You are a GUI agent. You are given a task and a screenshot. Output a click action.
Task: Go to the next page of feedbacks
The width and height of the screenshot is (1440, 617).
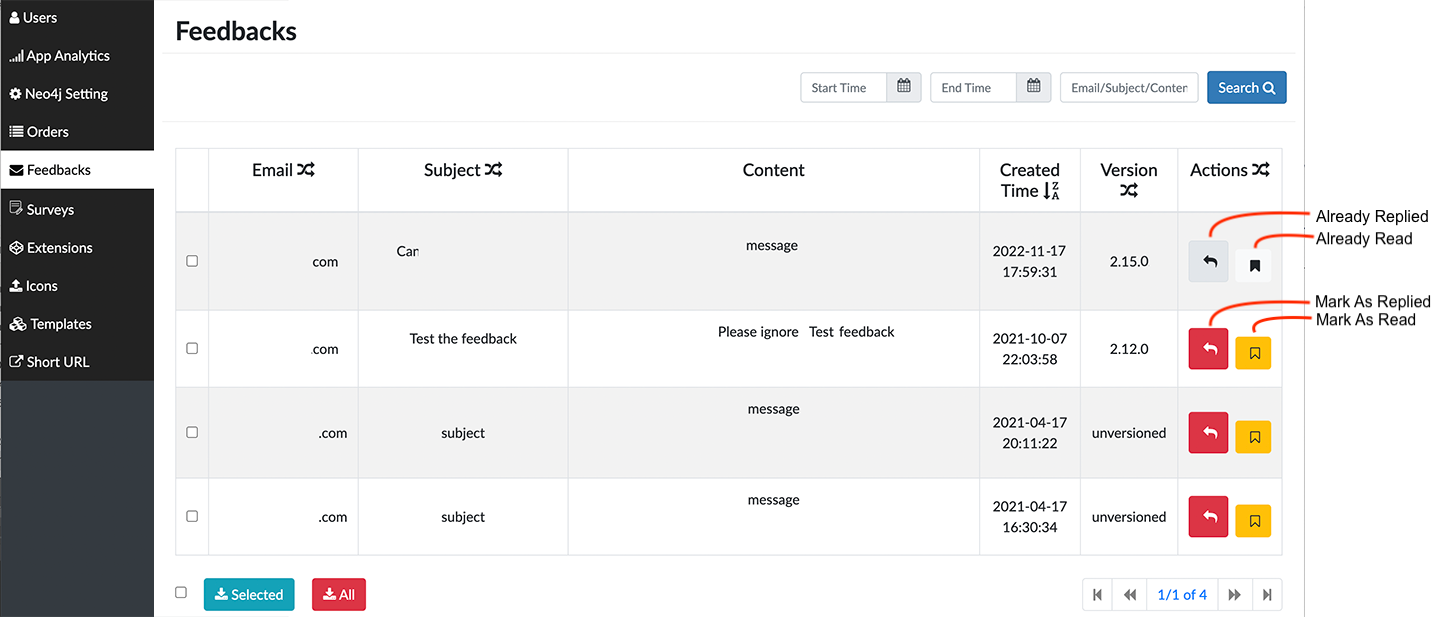tap(1235, 595)
